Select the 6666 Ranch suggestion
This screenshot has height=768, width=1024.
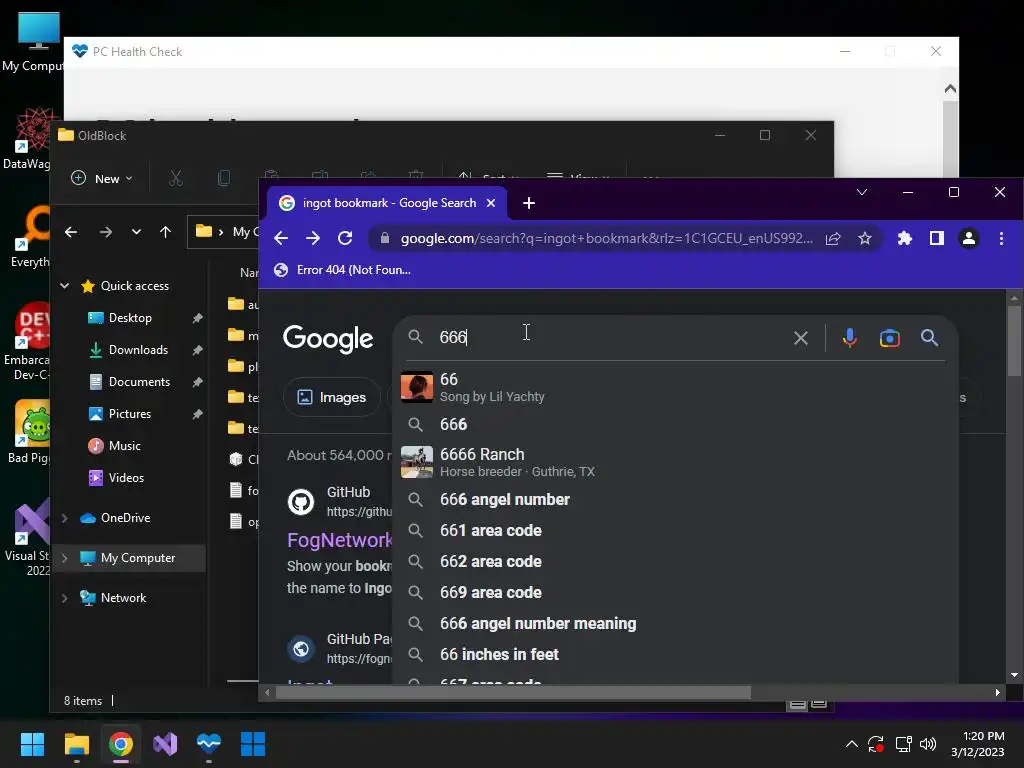(x=675, y=462)
